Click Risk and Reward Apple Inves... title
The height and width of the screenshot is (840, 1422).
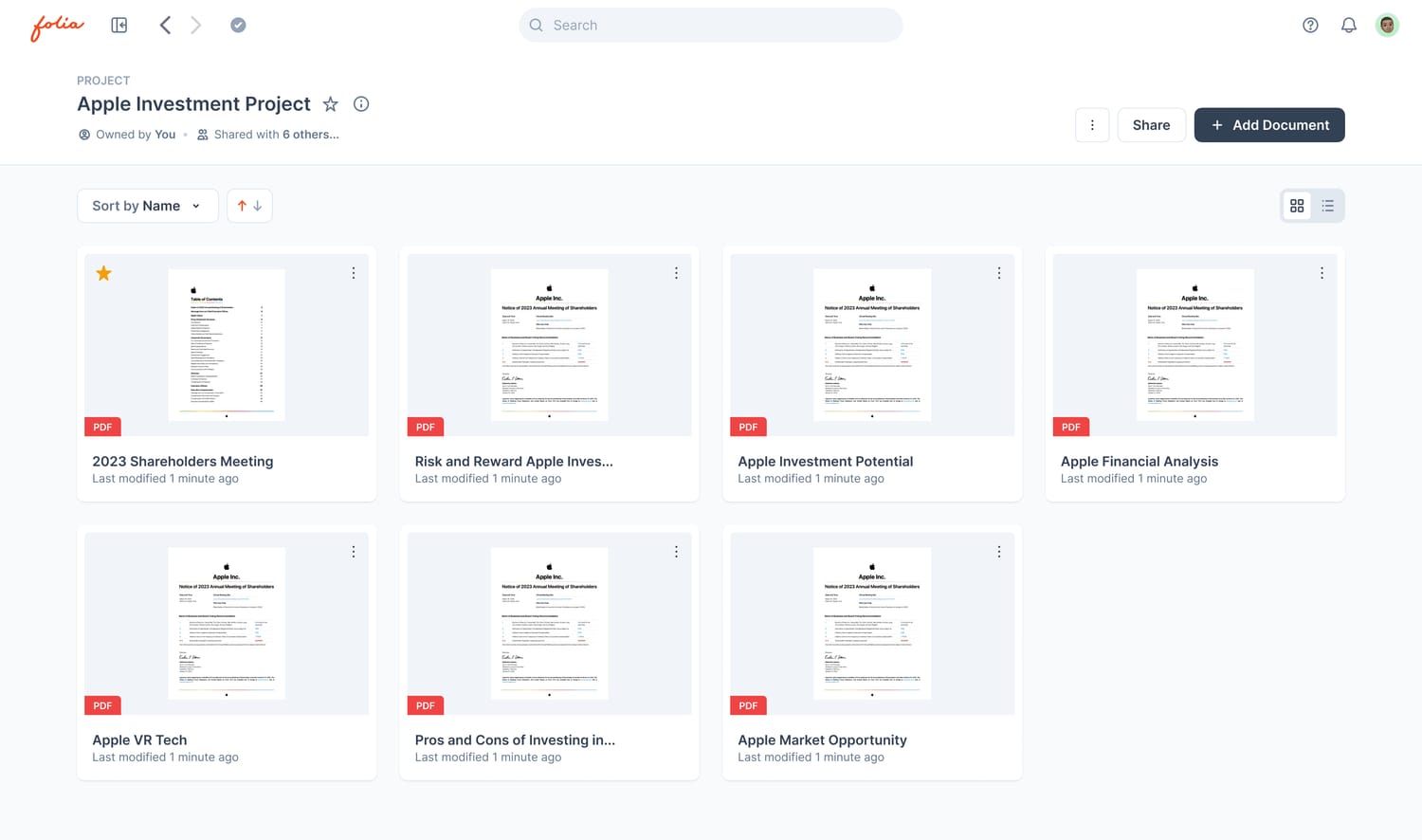tap(514, 462)
